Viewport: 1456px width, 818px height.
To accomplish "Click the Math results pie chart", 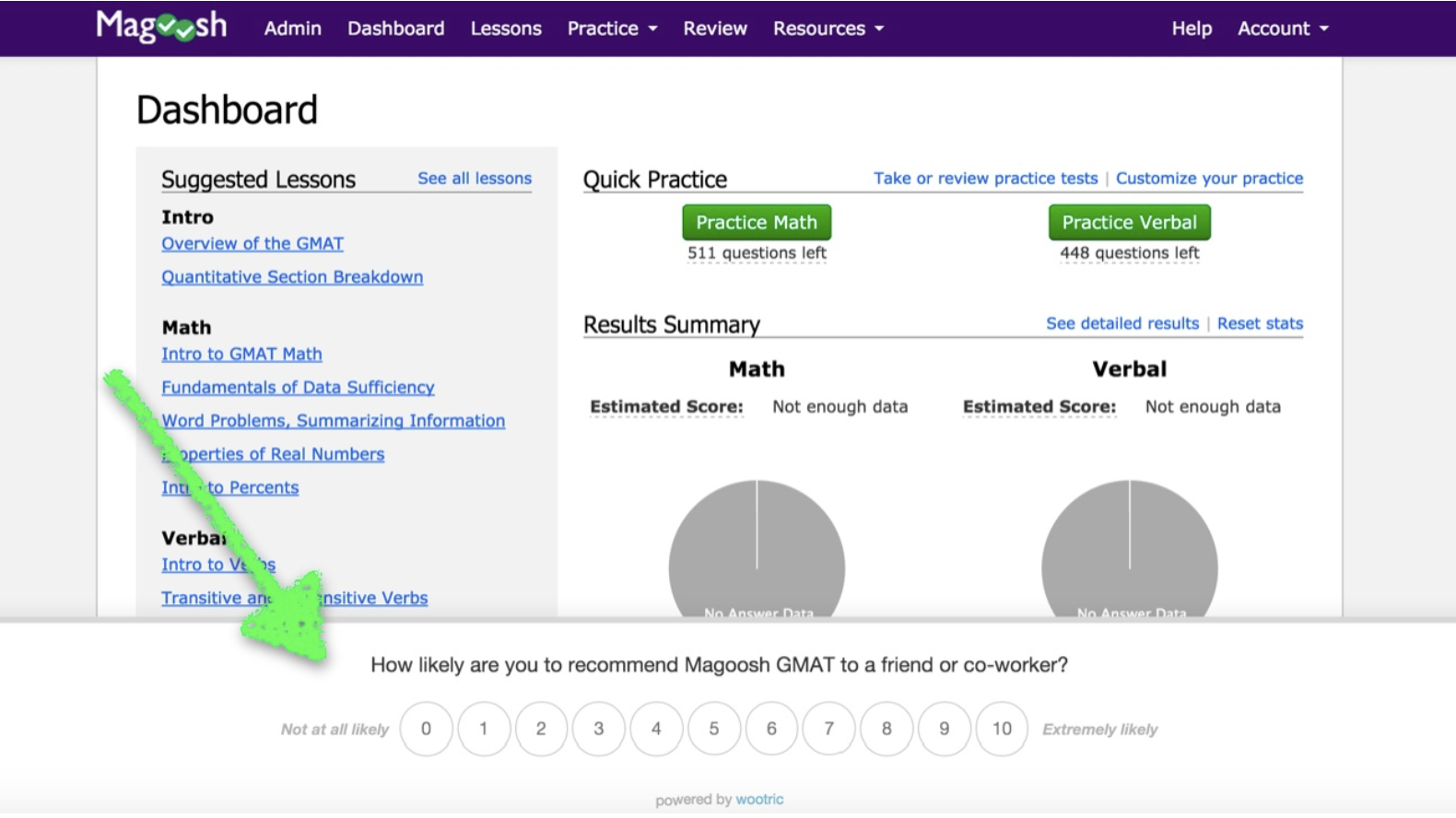I will click(757, 549).
